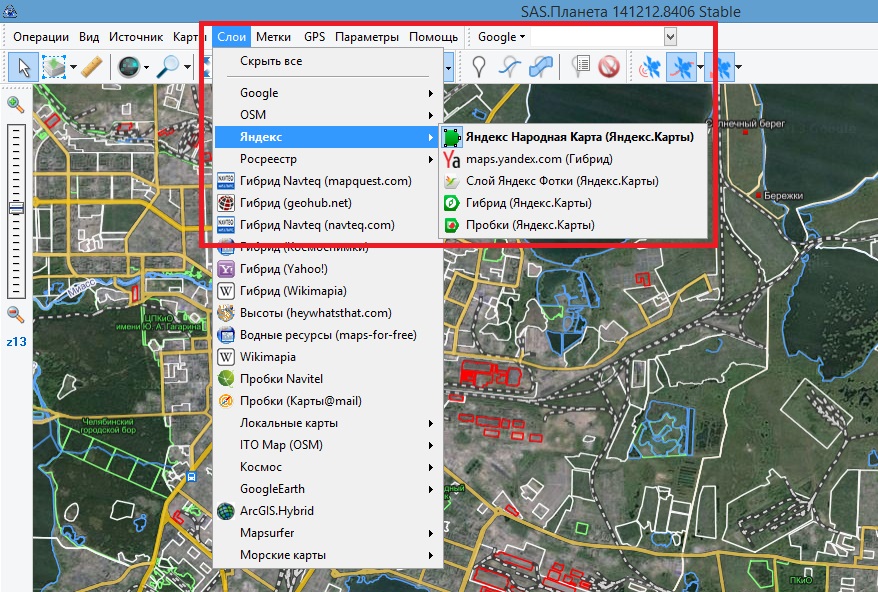Enable the Пробки (Яндекс.Карты) traffic layer

[x=572, y=225]
